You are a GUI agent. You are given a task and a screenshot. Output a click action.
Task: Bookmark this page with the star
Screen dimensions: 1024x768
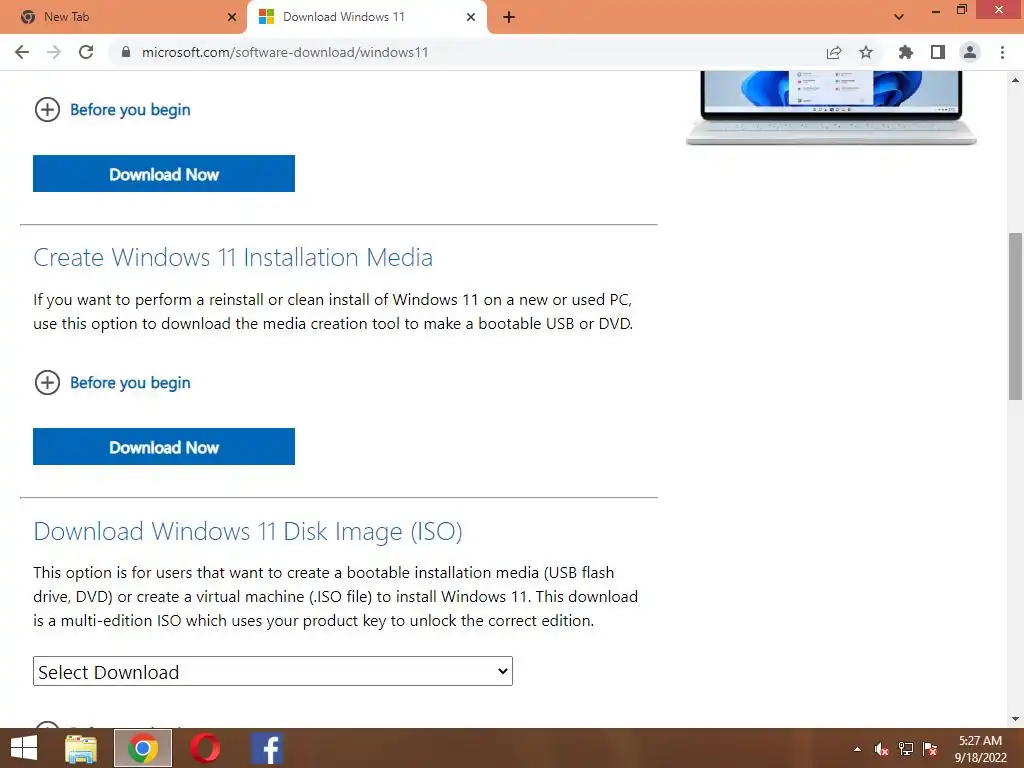pos(866,52)
